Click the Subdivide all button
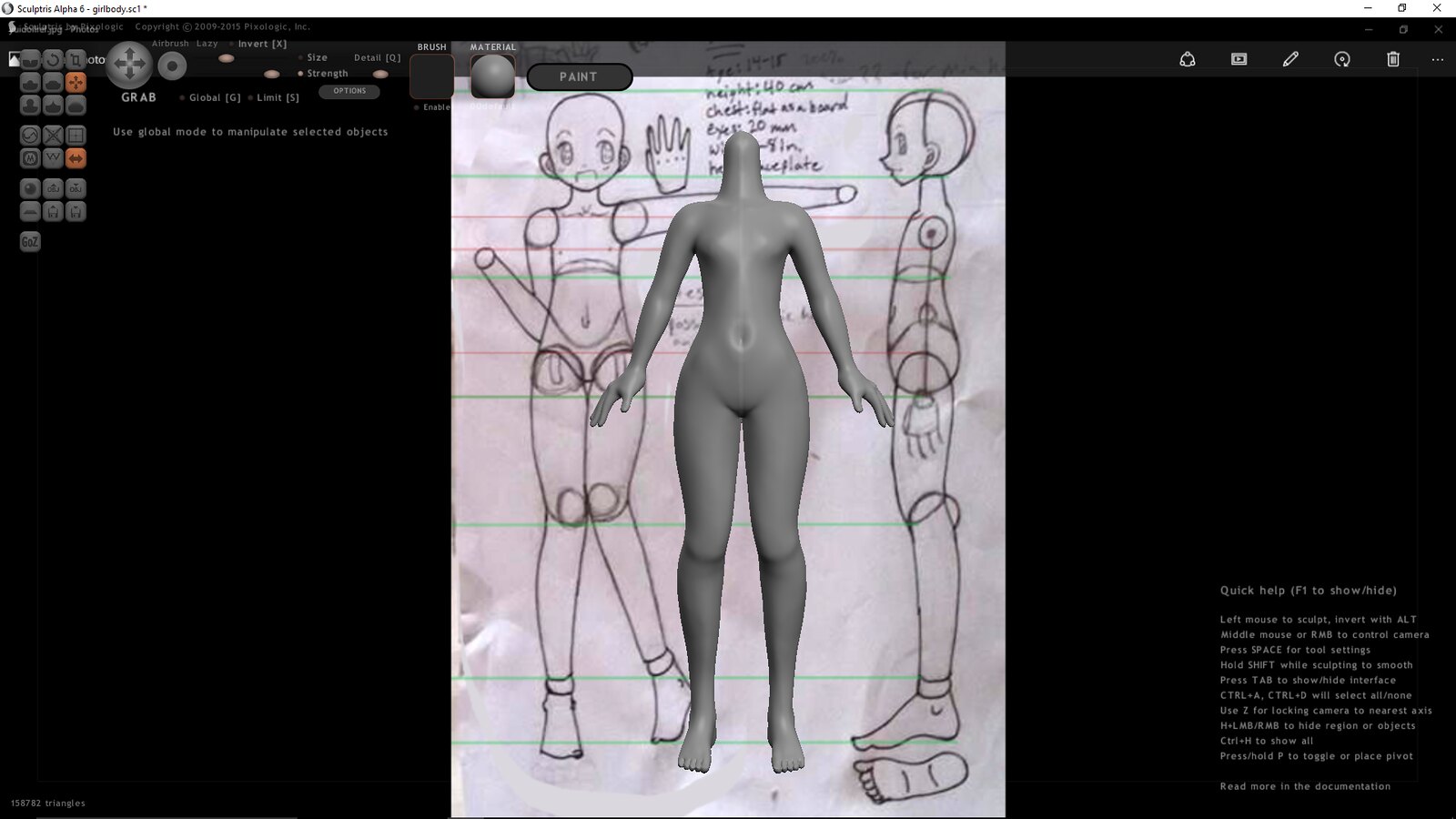 click(76, 135)
